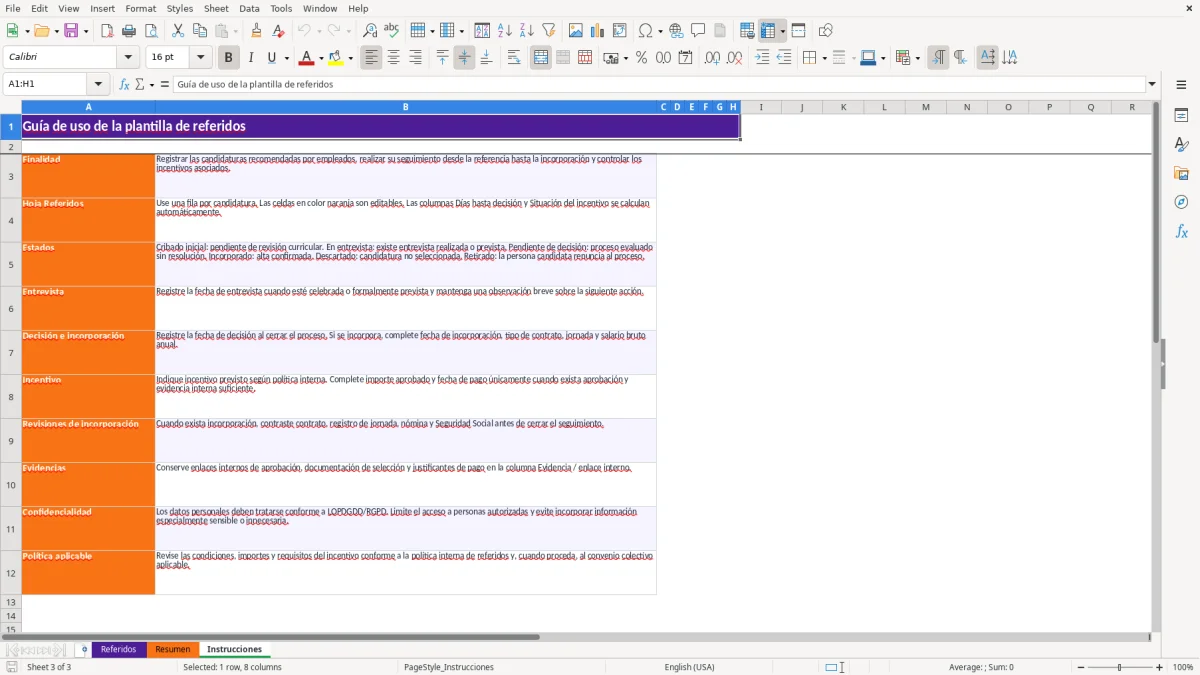Insert comment icon

click(698, 31)
